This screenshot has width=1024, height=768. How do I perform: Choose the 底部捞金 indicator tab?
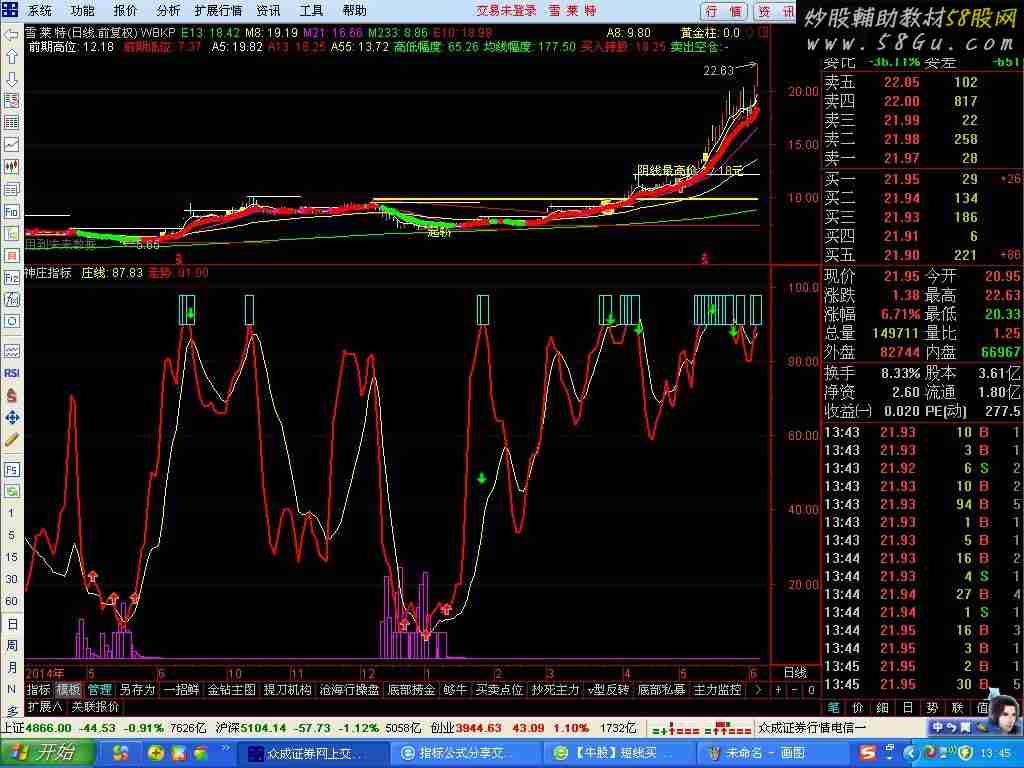[411, 689]
